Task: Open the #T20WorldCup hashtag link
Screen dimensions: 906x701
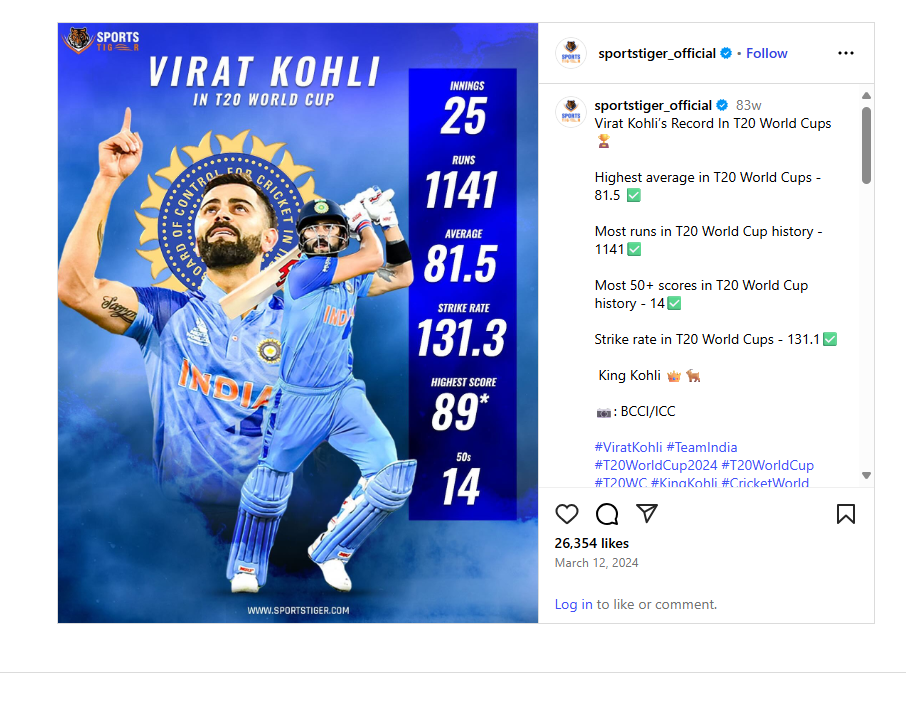Action: (x=767, y=465)
